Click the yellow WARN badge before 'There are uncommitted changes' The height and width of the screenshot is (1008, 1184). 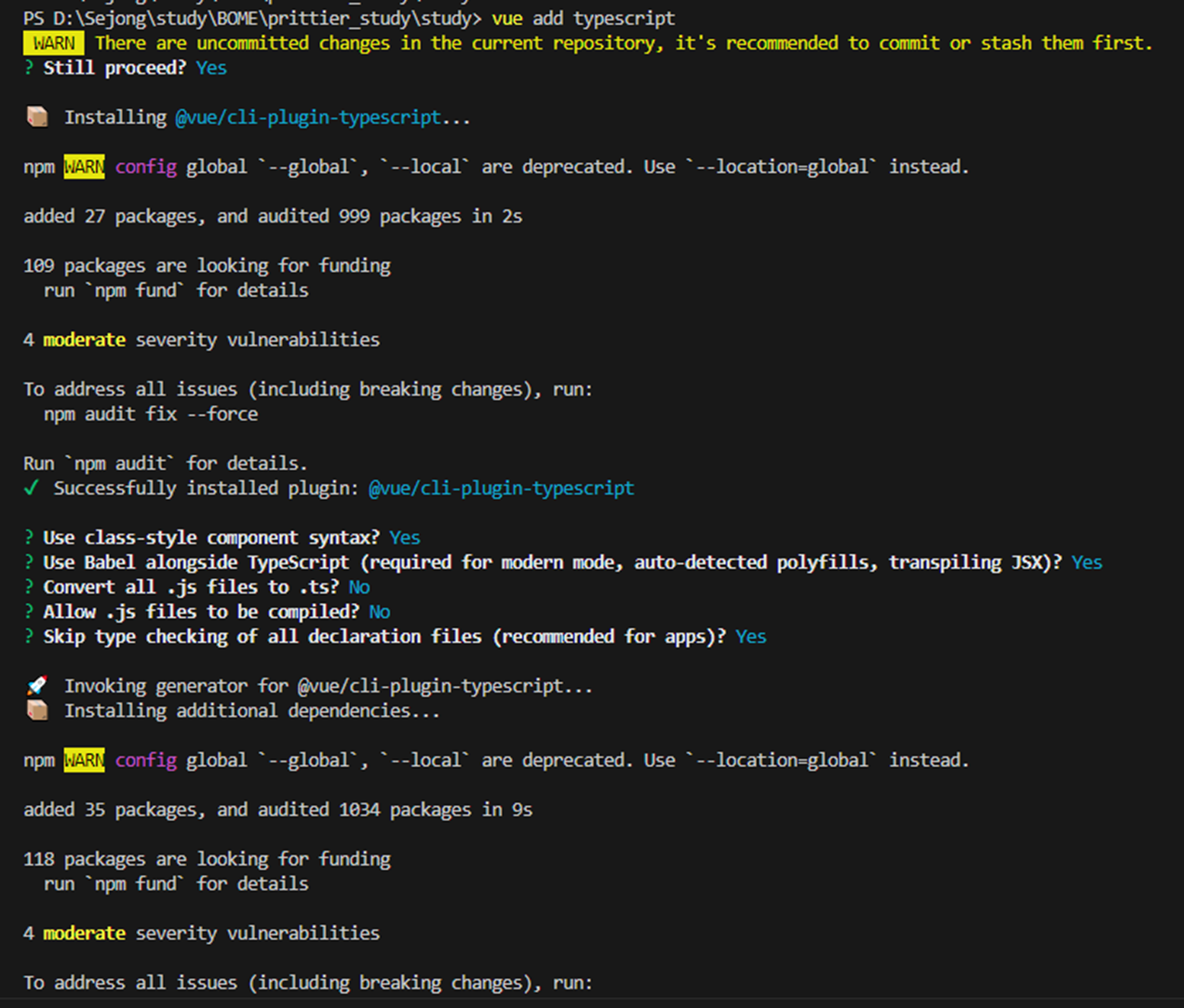tap(54, 43)
